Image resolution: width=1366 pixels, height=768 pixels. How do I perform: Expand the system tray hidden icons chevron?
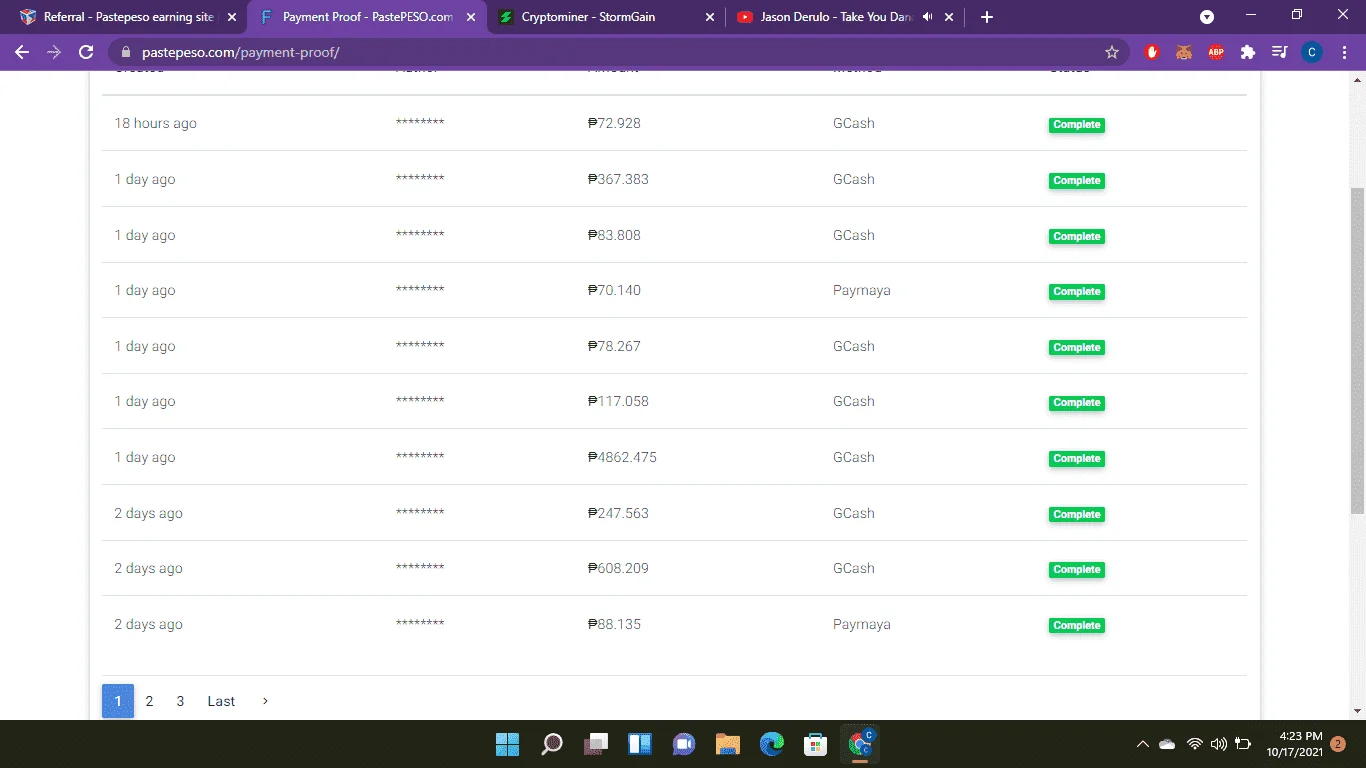click(1142, 744)
